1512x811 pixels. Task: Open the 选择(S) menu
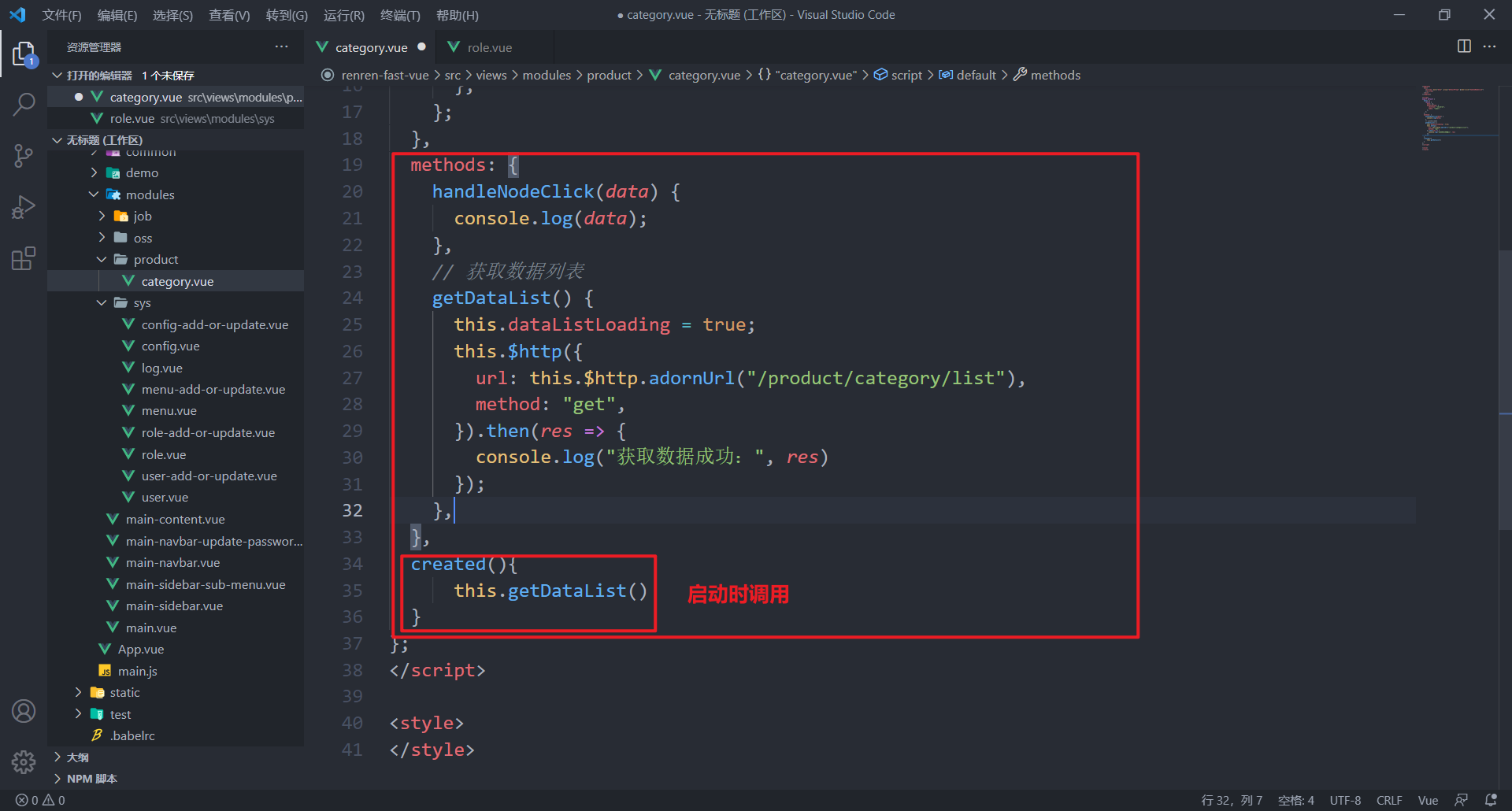coord(172,15)
